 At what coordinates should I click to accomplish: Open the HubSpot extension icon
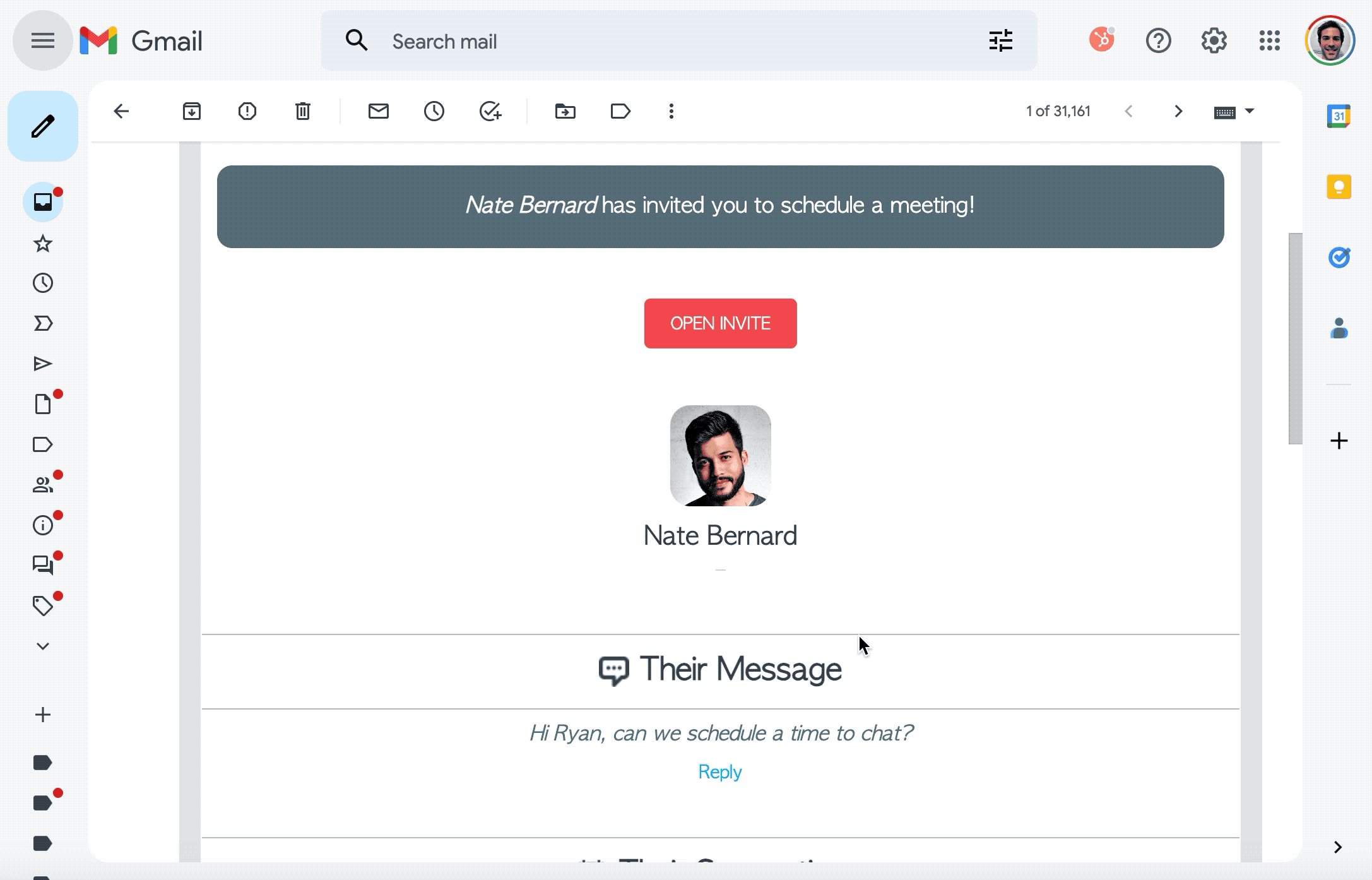click(1102, 40)
